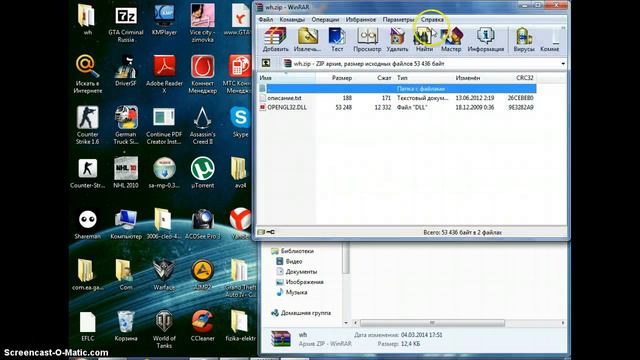The image size is (640, 360).
Task: Select the KMPlayer desktop icon
Action: 164,20
